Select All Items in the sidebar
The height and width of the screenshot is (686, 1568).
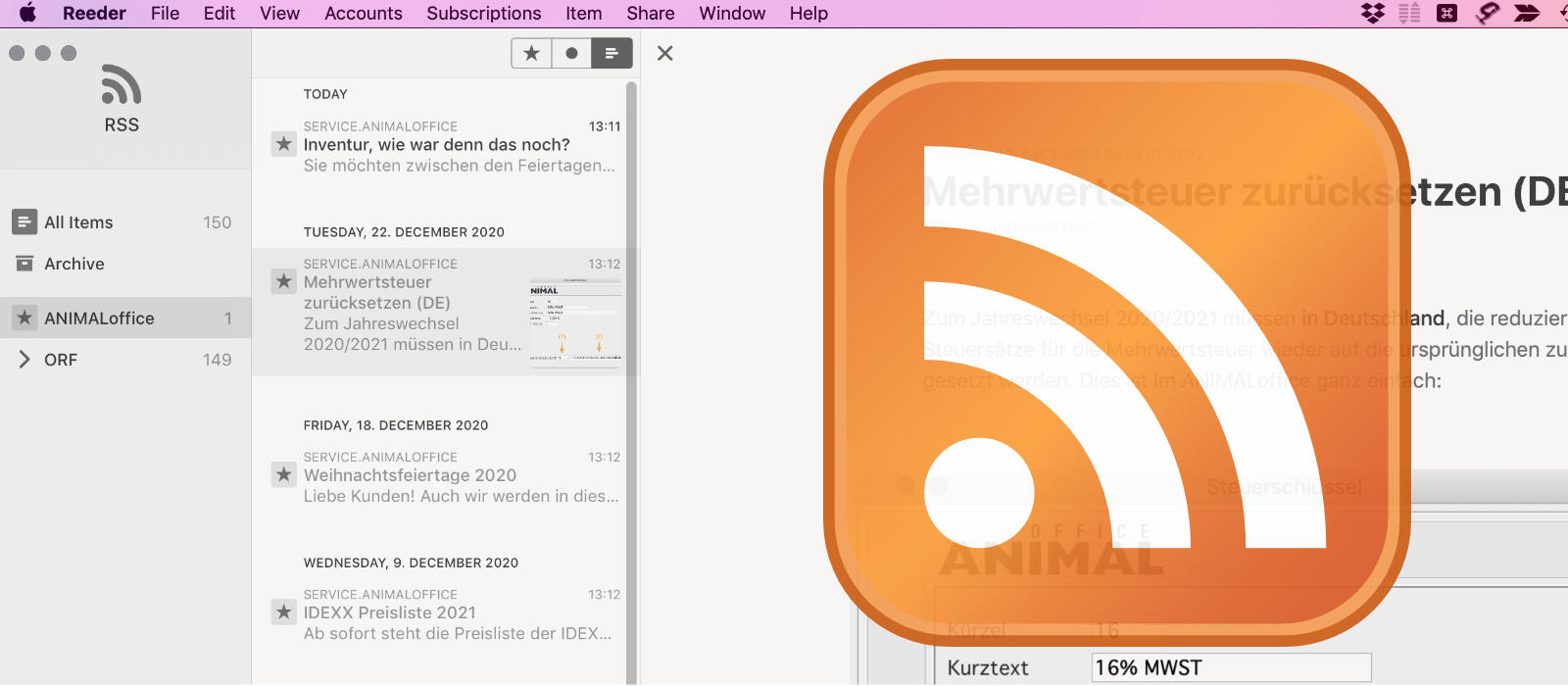coord(125,222)
